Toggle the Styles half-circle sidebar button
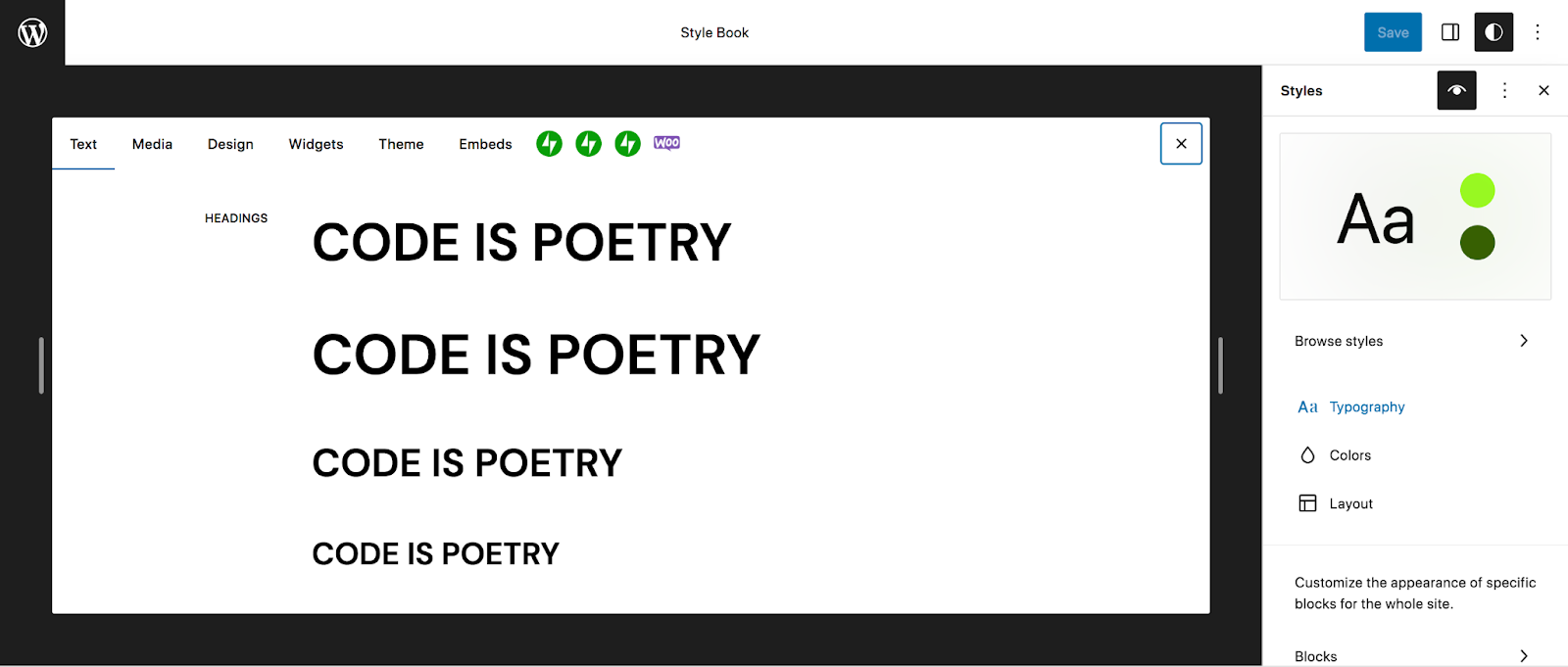 point(1493,32)
